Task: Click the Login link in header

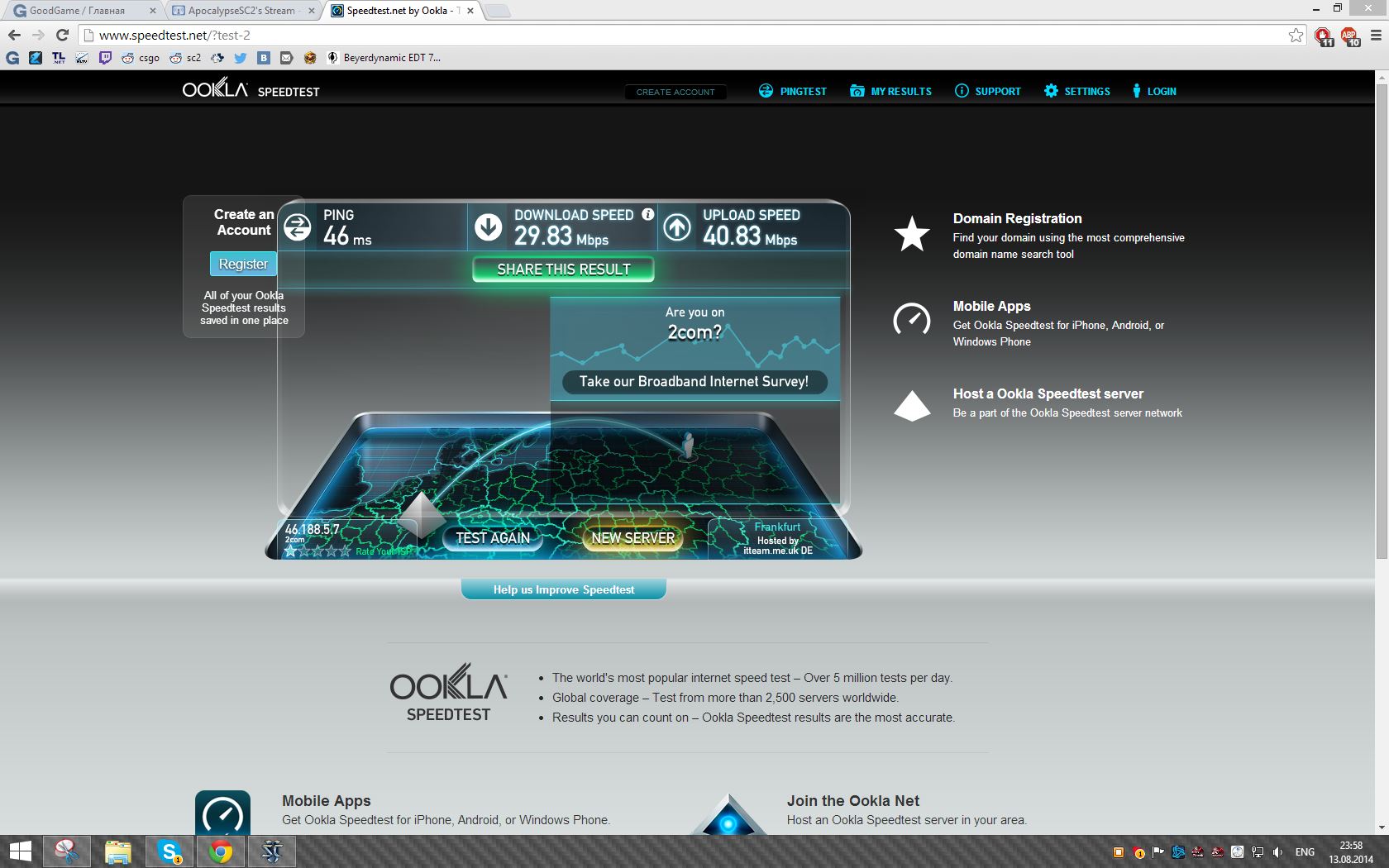Action: pos(1154,91)
